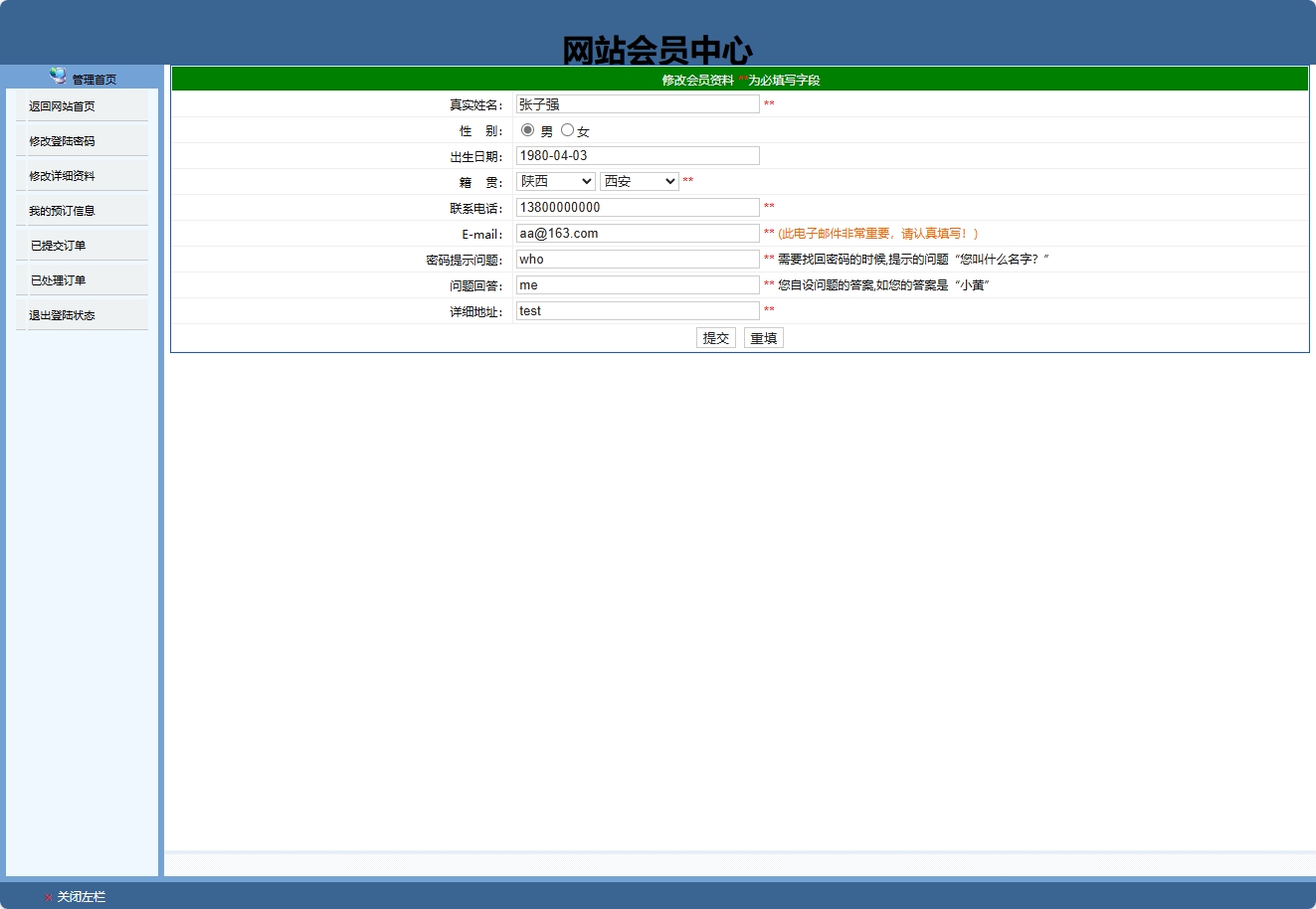Select the 女 gender radio button
The width and height of the screenshot is (1316, 909).
[x=567, y=129]
